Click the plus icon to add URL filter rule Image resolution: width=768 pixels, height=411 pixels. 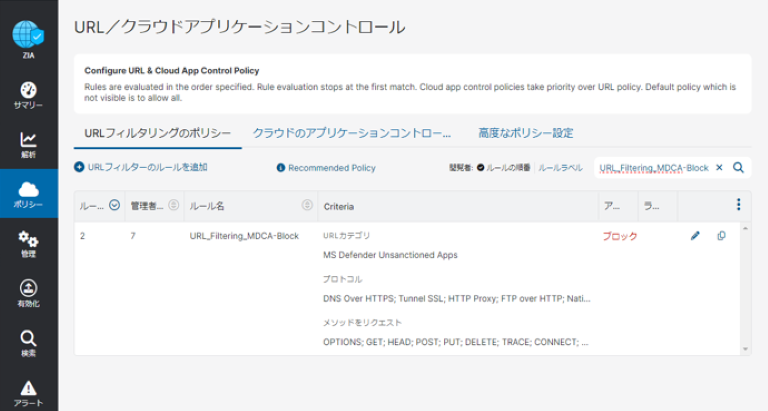(x=79, y=167)
